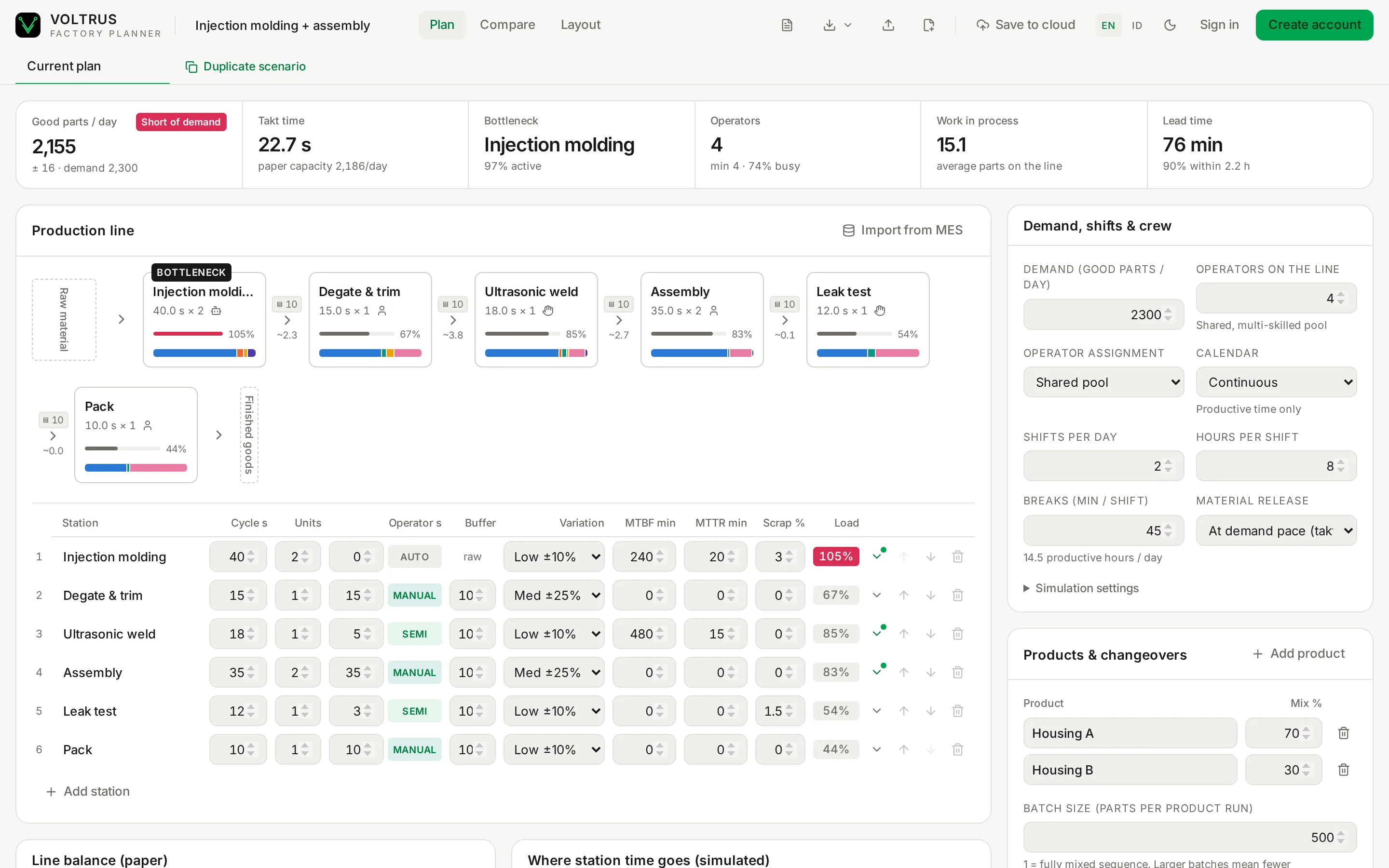The width and height of the screenshot is (1389, 868).
Task: Switch language to ID
Action: tap(1136, 25)
